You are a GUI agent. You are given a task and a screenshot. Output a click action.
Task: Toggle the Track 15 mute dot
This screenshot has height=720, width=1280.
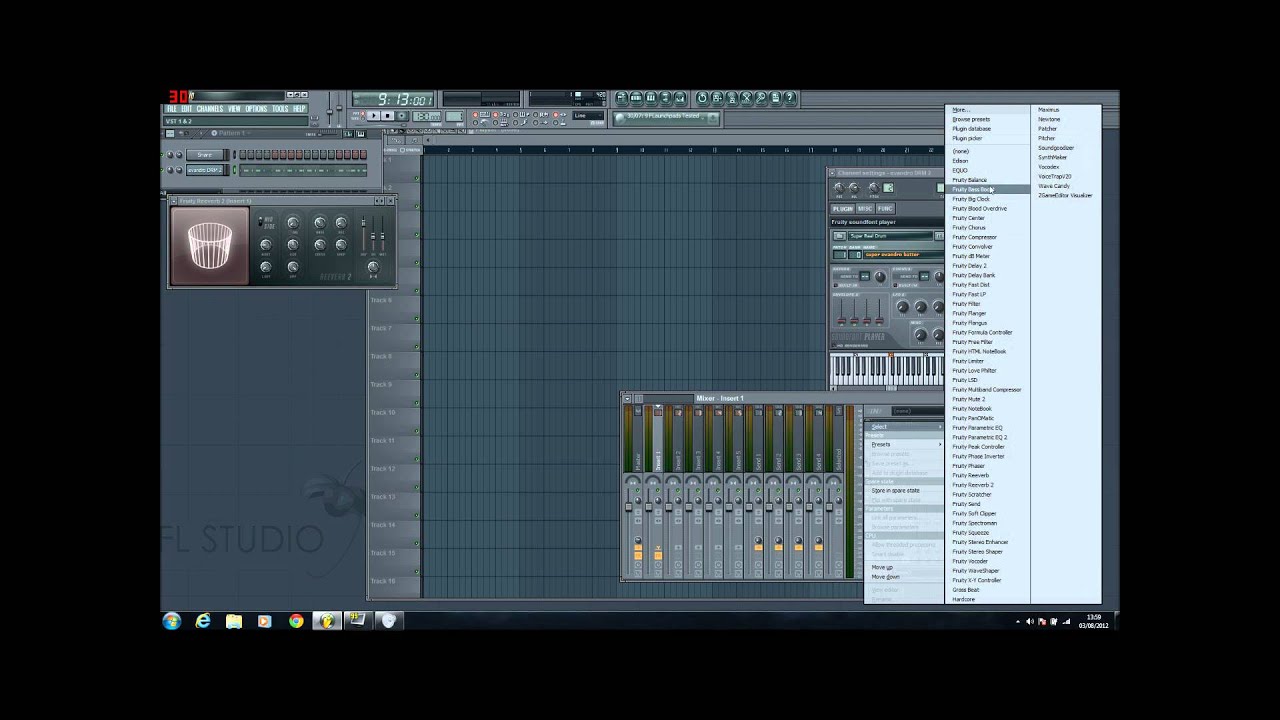[417, 571]
